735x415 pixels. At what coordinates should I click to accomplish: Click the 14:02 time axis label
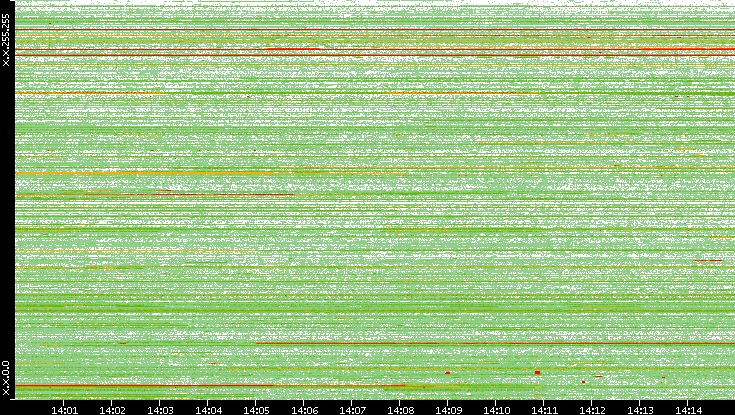tap(112, 410)
